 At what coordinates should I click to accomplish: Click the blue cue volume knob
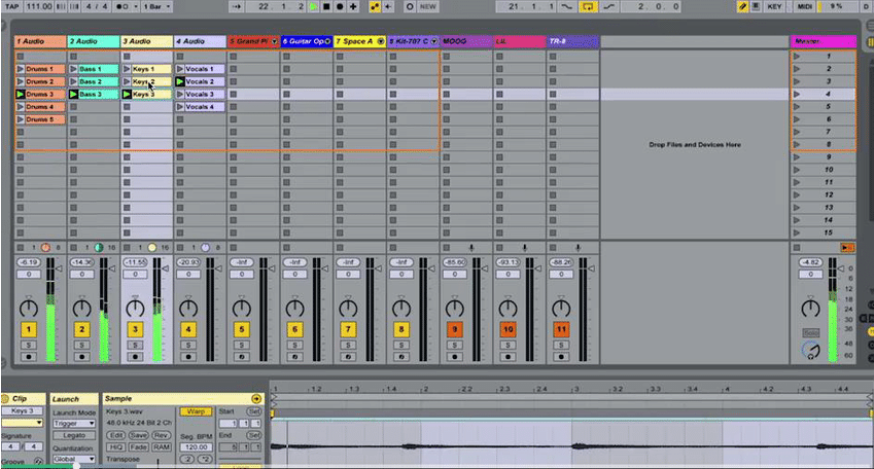pos(811,350)
